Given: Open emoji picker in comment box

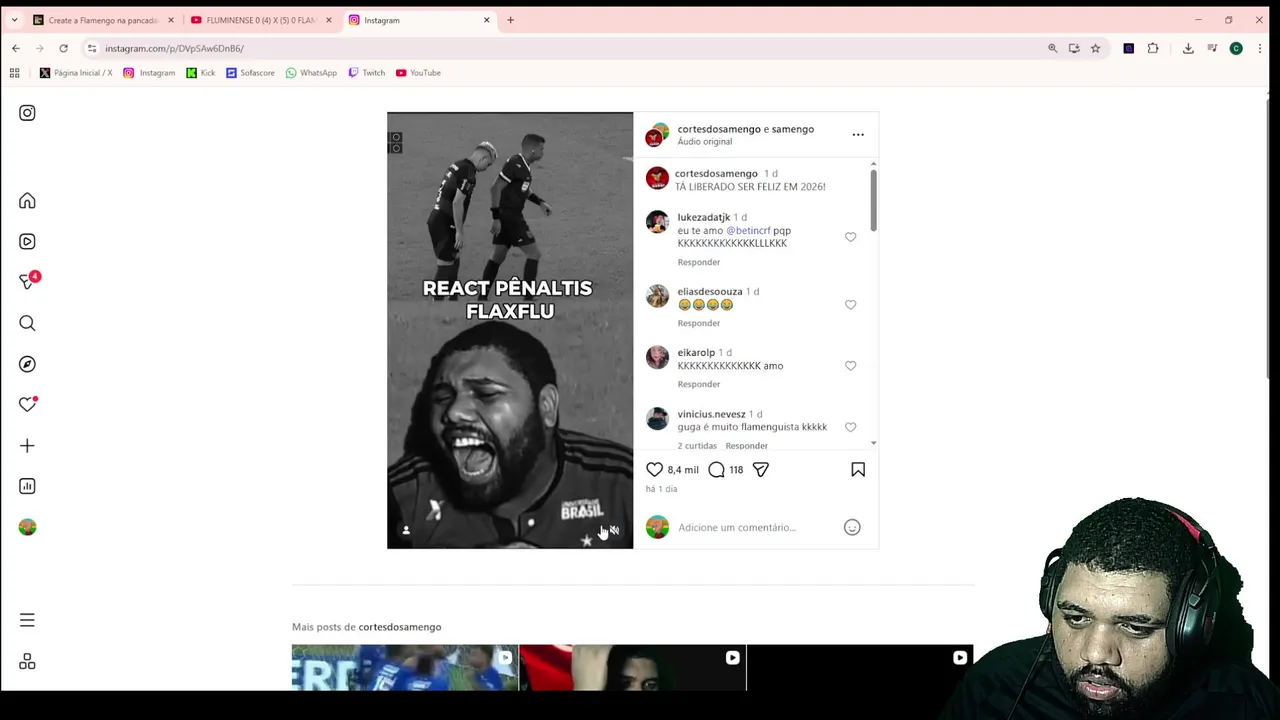Looking at the screenshot, I should [852, 527].
